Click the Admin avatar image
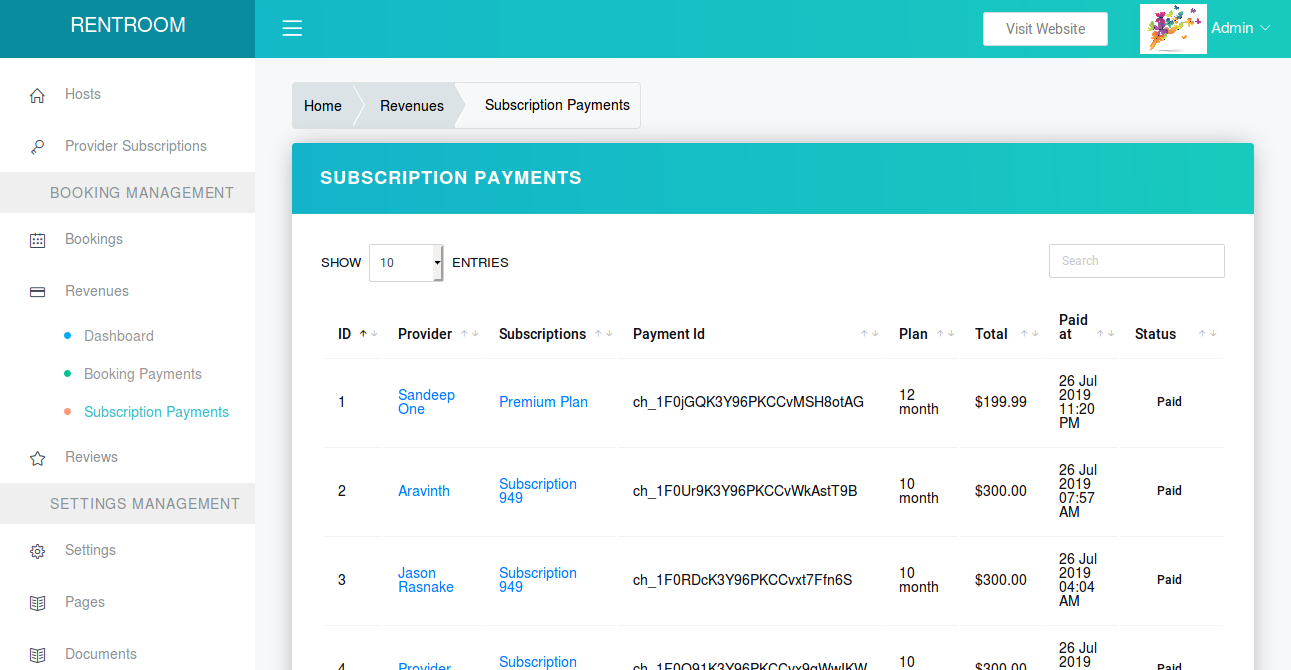This screenshot has width=1291, height=670. pyautogui.click(x=1173, y=29)
